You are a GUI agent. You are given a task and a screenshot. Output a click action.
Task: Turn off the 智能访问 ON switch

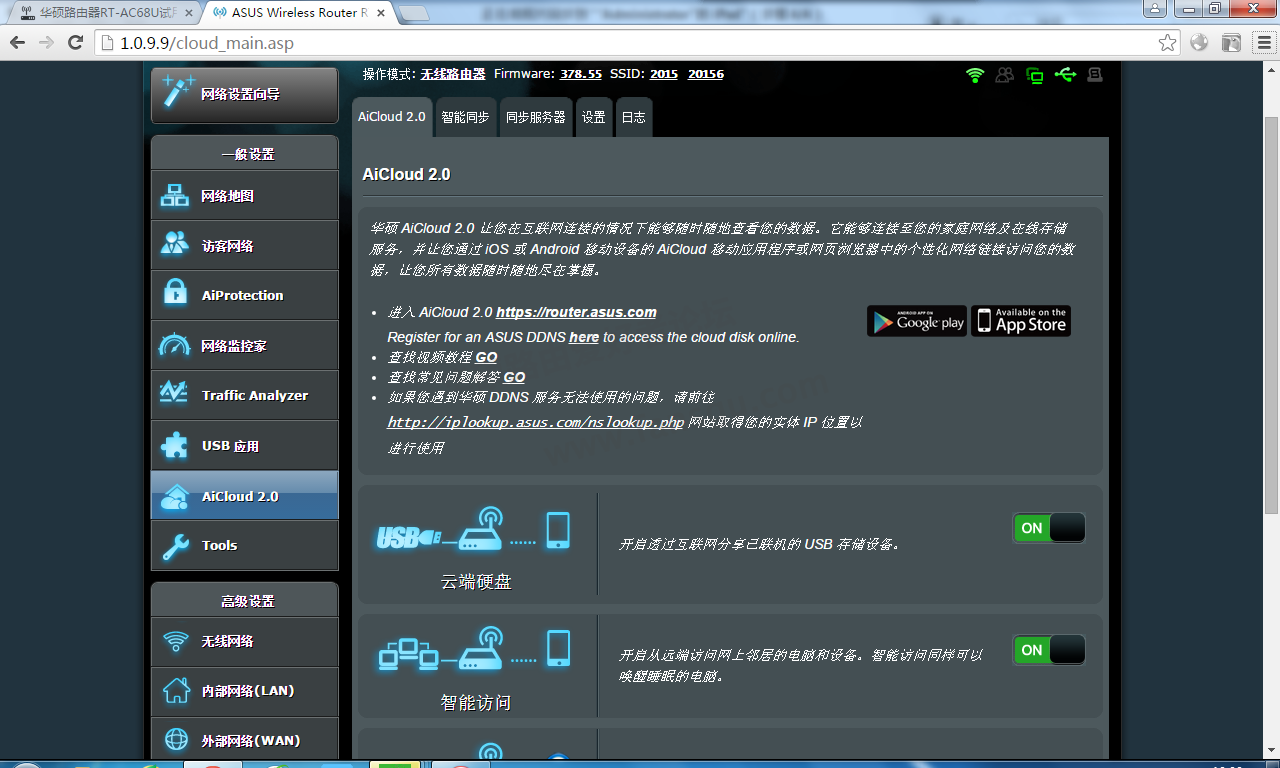[1049, 650]
